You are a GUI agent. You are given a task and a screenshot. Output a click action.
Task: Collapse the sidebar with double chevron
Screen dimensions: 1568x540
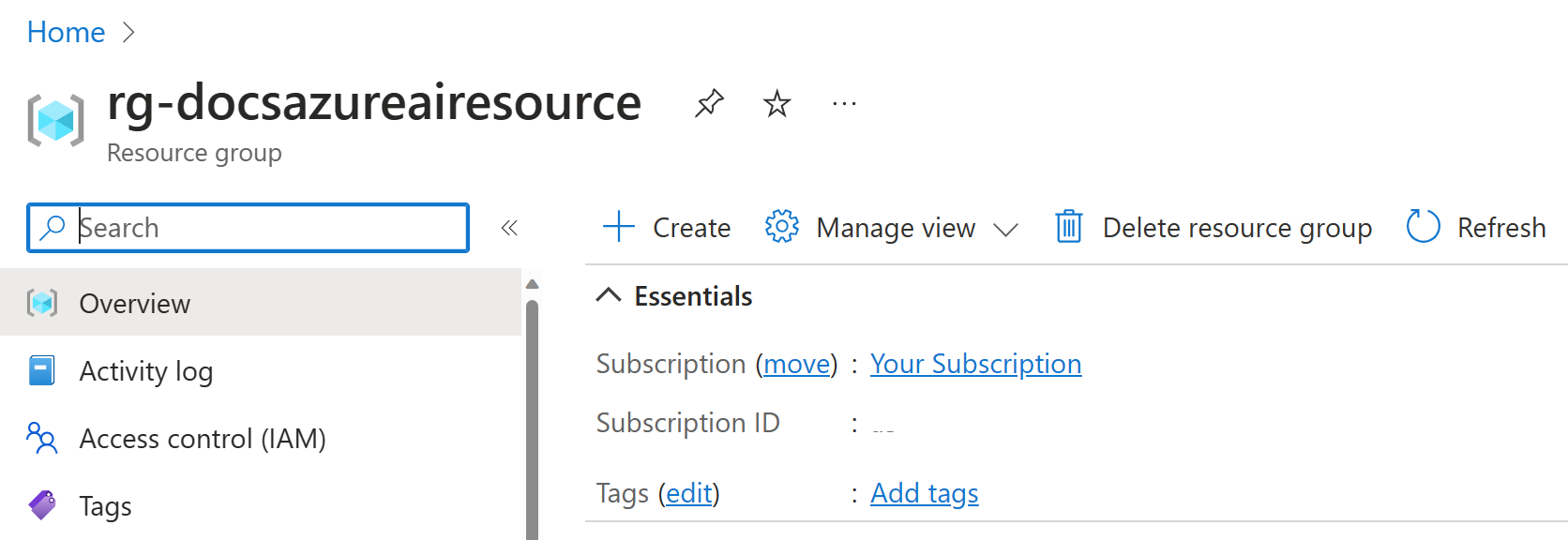509,228
